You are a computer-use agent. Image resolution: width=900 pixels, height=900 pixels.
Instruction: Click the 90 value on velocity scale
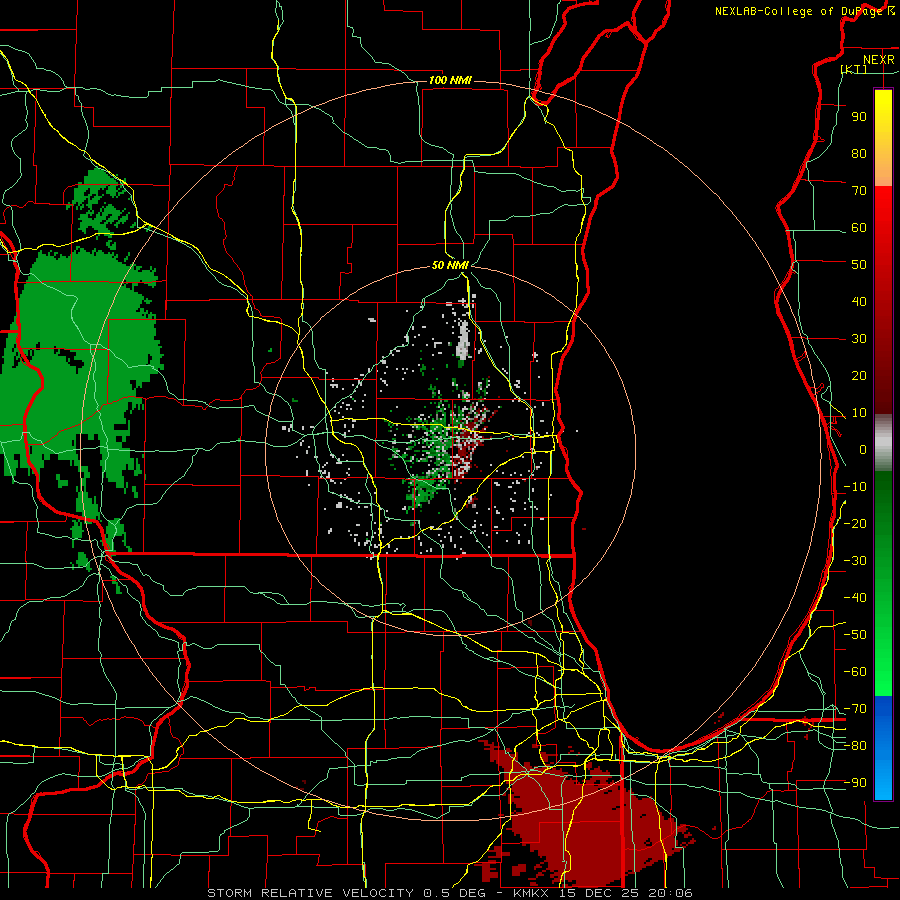point(859,117)
